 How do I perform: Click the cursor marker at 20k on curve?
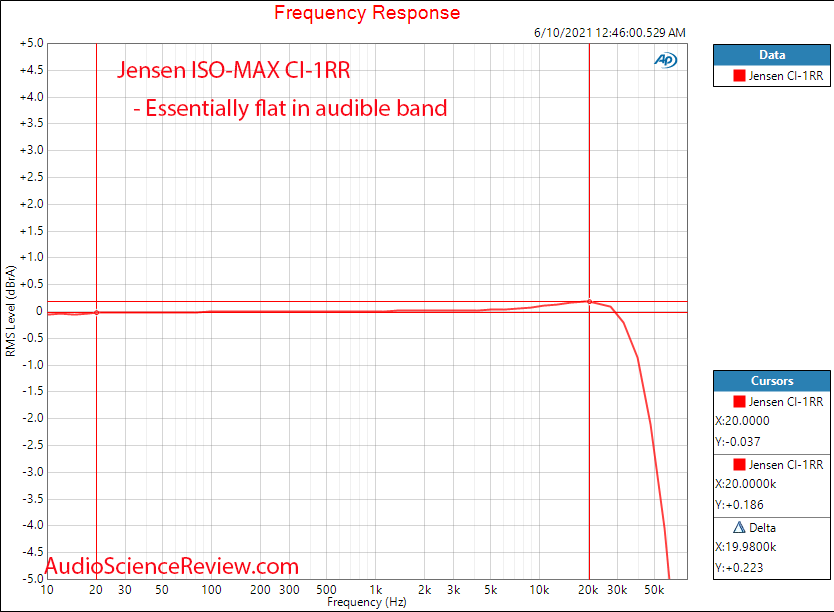(x=589, y=301)
